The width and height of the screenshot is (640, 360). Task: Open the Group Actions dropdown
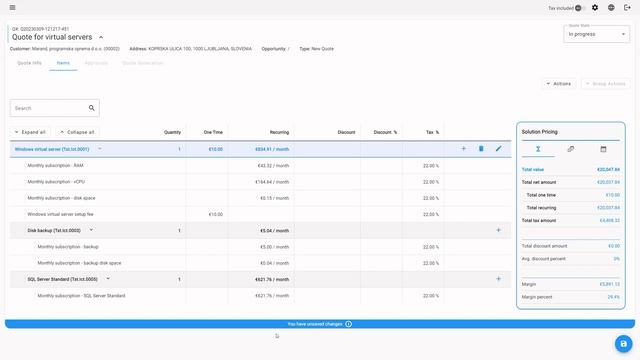tap(606, 84)
